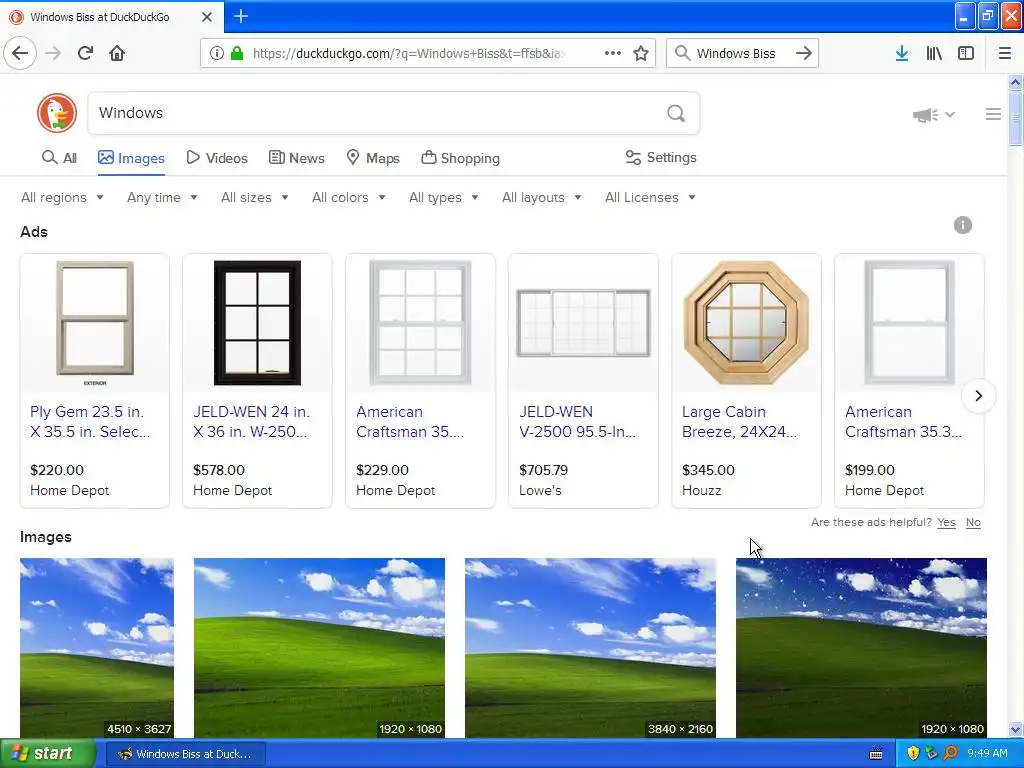Click the browser forward arrow
1024x768 pixels.
[x=53, y=53]
